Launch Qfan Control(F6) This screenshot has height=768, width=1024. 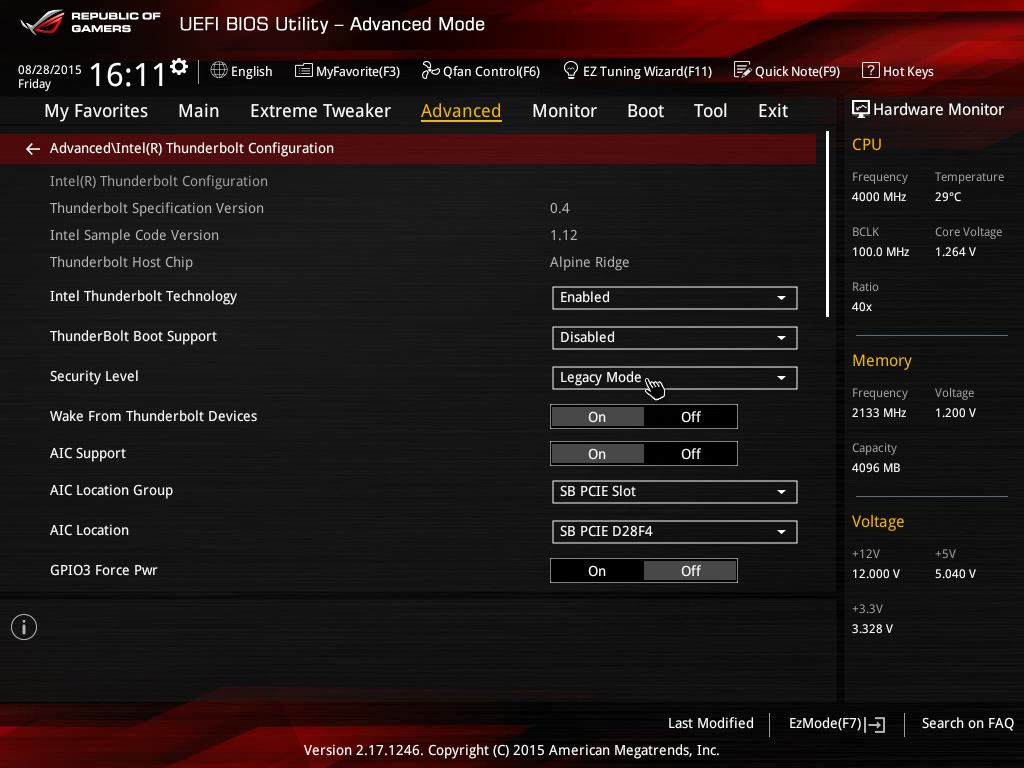[x=481, y=71]
